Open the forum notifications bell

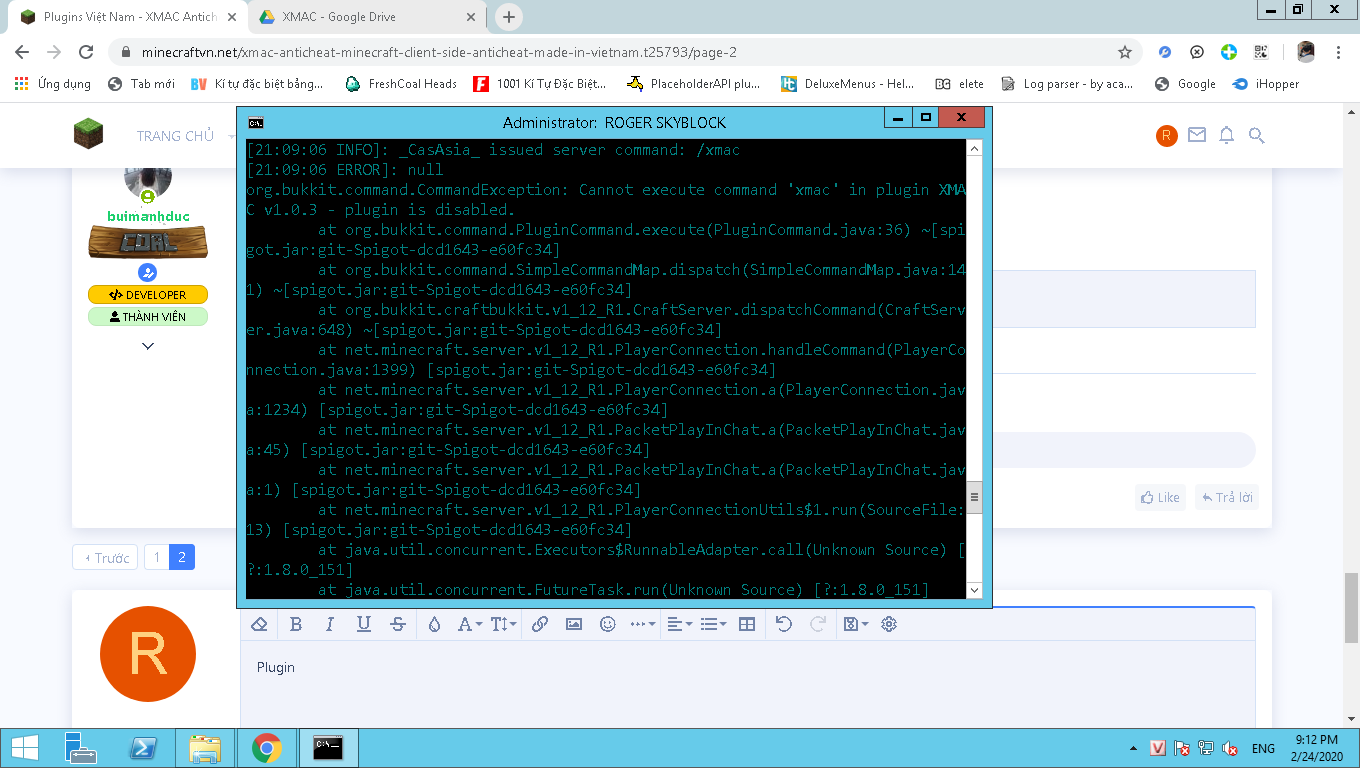tap(1226, 136)
